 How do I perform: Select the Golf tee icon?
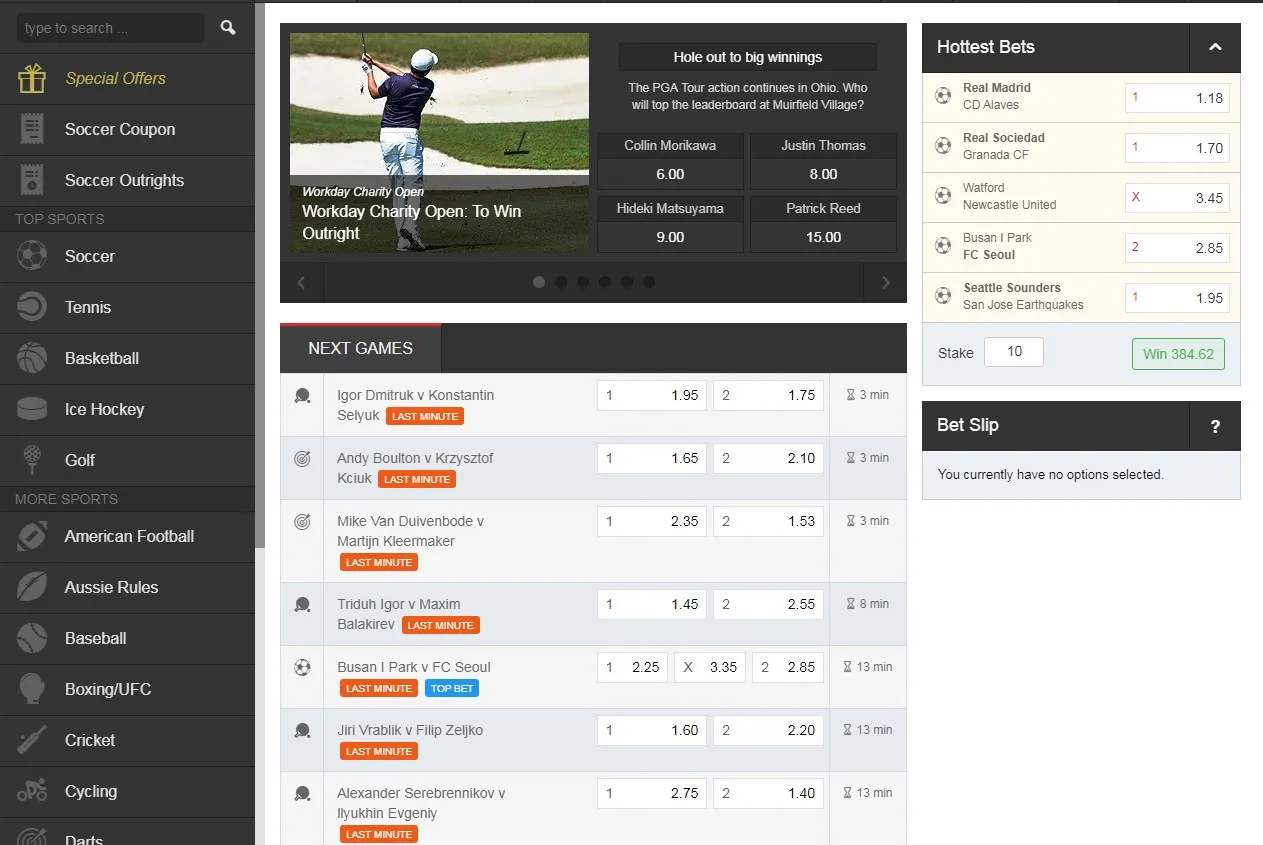pyautogui.click(x=33, y=460)
